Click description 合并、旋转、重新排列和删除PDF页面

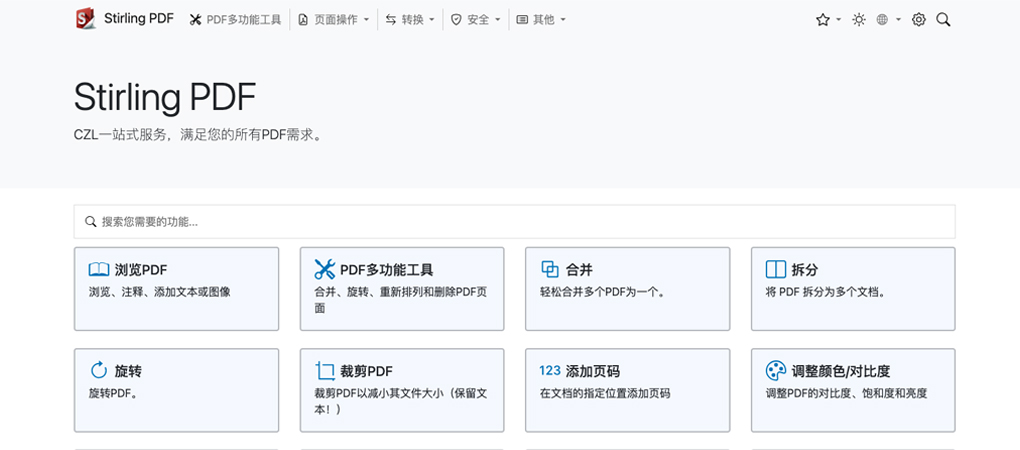pos(400,300)
